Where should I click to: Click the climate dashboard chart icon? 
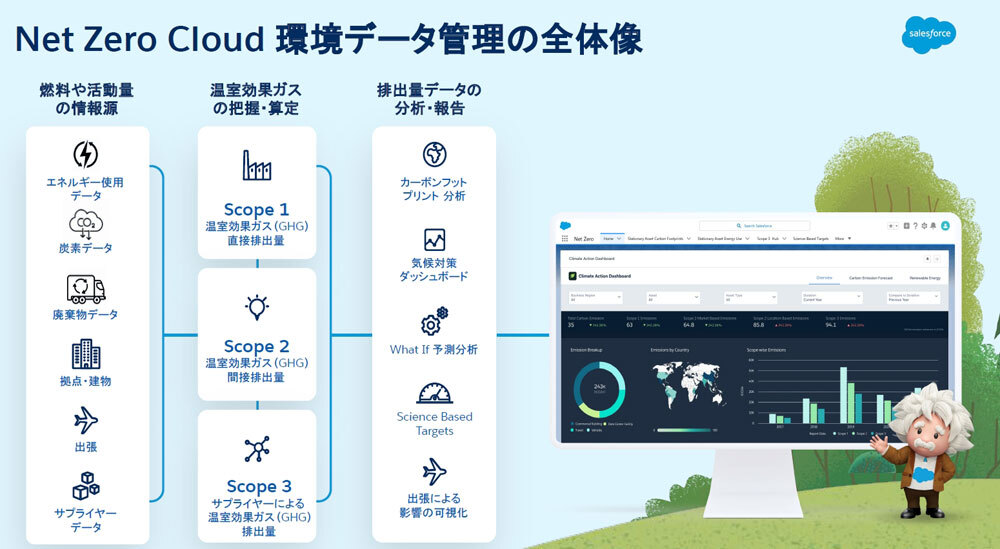coord(434,239)
